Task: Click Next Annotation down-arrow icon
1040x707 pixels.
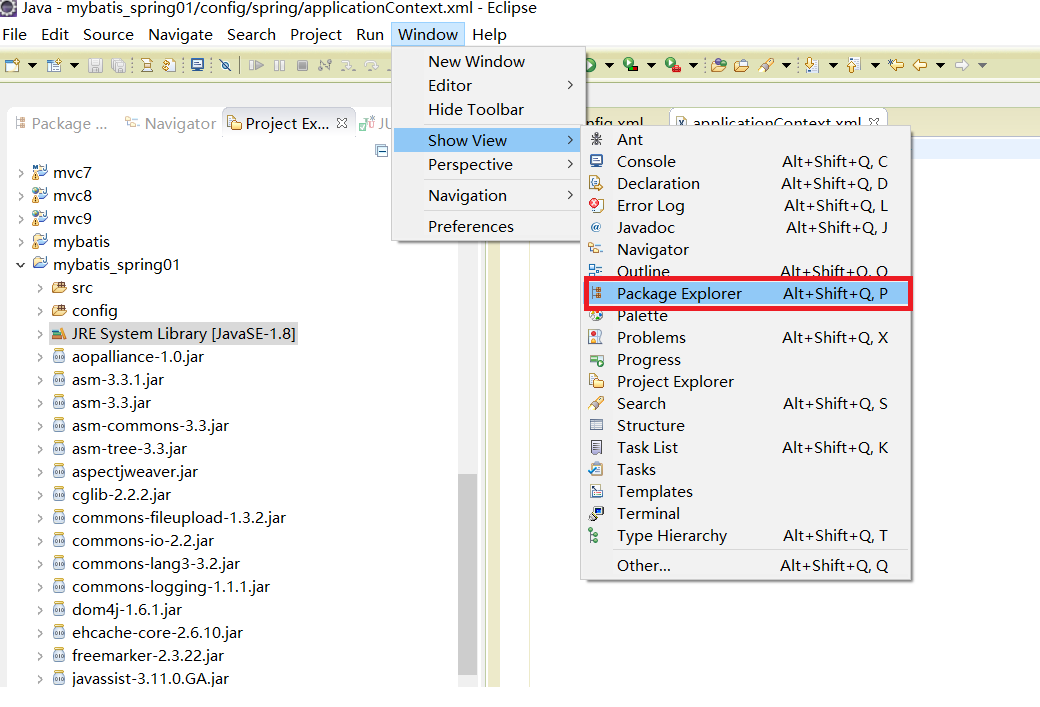Action: (x=811, y=65)
